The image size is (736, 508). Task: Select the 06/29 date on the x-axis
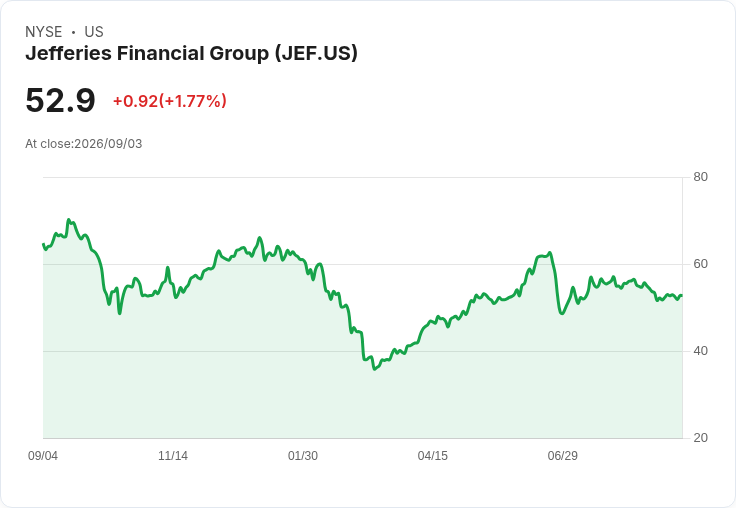(x=562, y=456)
